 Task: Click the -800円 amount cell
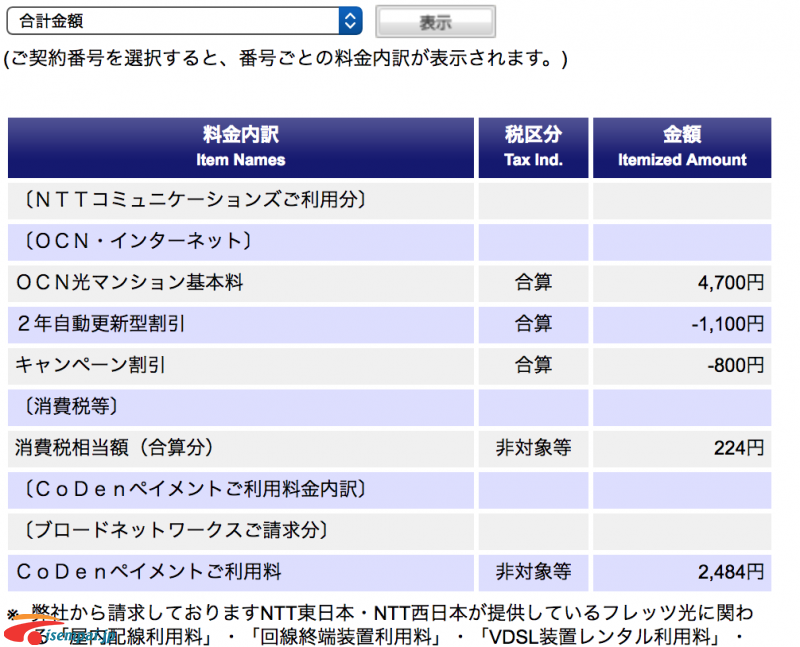[735, 365]
